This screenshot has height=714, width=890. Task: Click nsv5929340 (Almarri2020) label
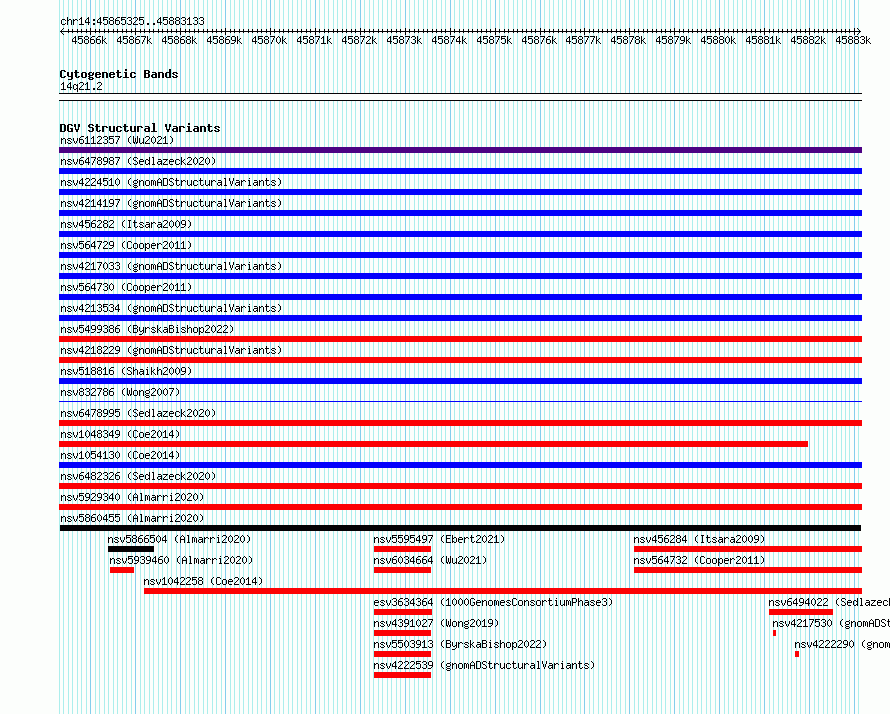(132, 497)
